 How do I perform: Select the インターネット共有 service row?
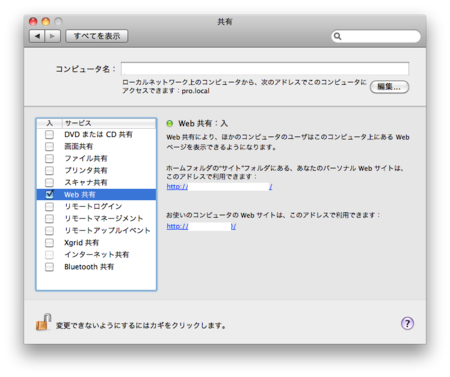pos(96,254)
